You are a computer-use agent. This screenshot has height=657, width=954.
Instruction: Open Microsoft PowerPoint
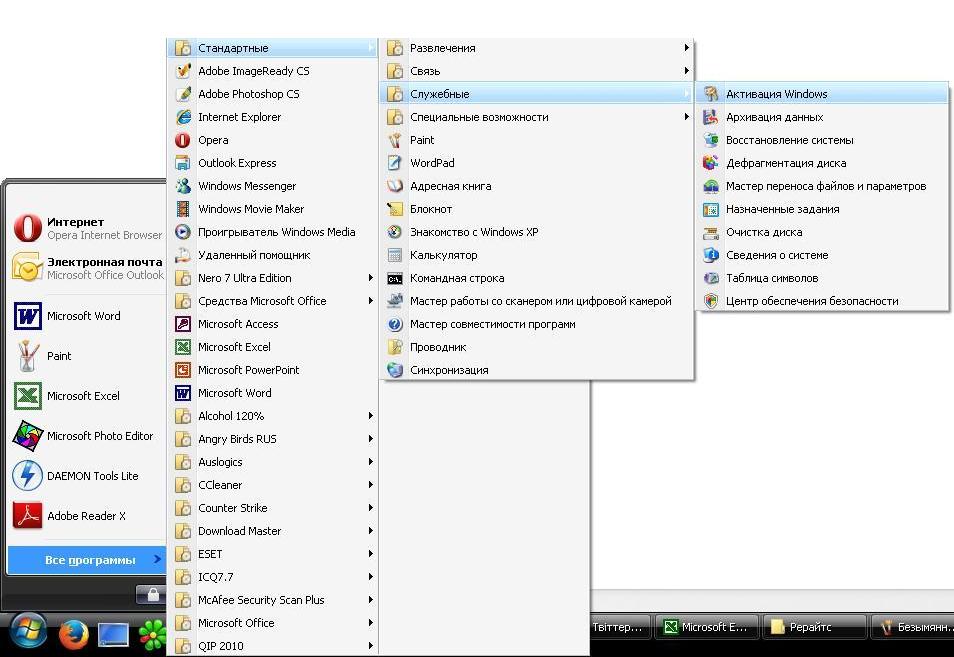272,370
